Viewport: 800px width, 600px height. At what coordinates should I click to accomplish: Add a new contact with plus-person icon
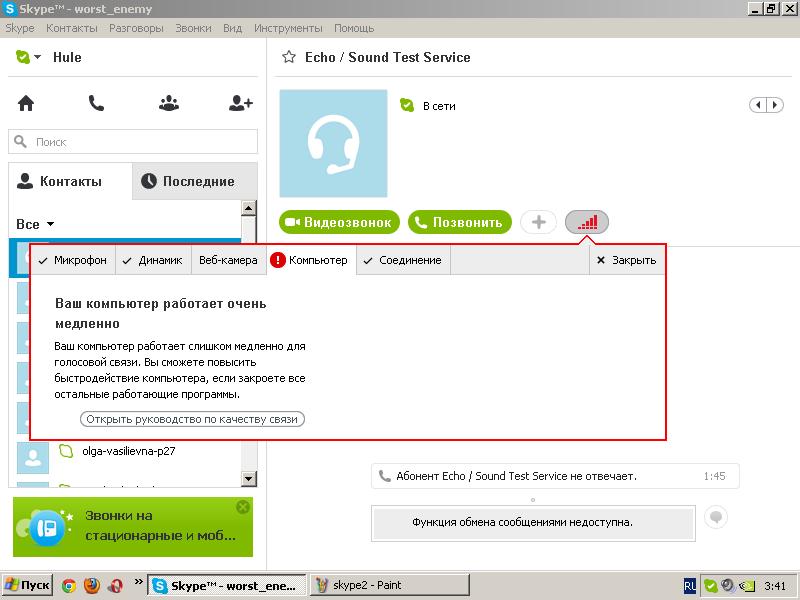(240, 104)
